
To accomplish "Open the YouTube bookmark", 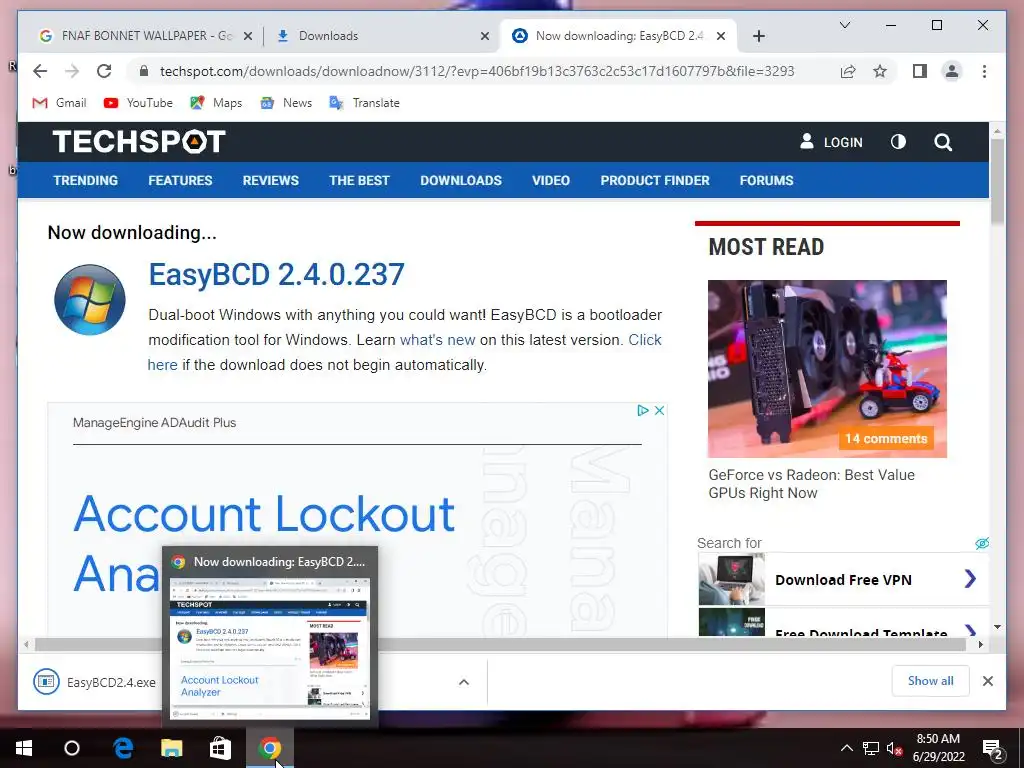I will coord(138,103).
